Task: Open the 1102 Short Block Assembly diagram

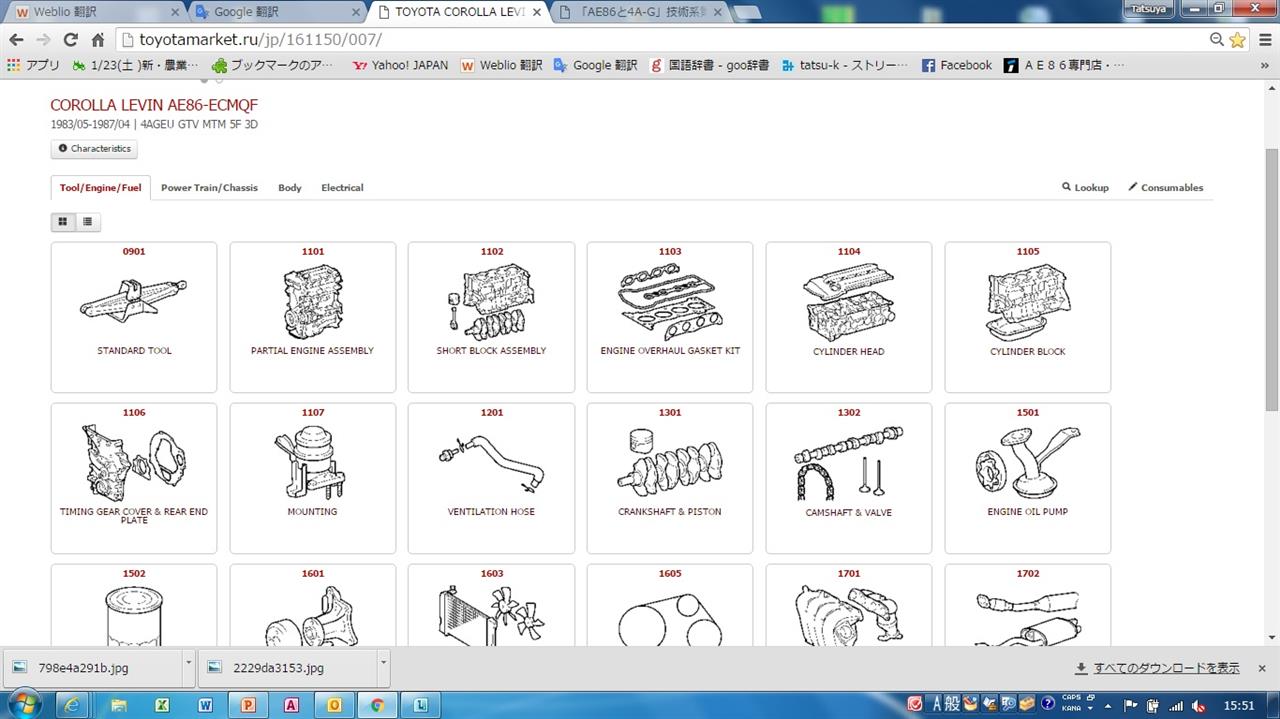Action: [x=491, y=317]
